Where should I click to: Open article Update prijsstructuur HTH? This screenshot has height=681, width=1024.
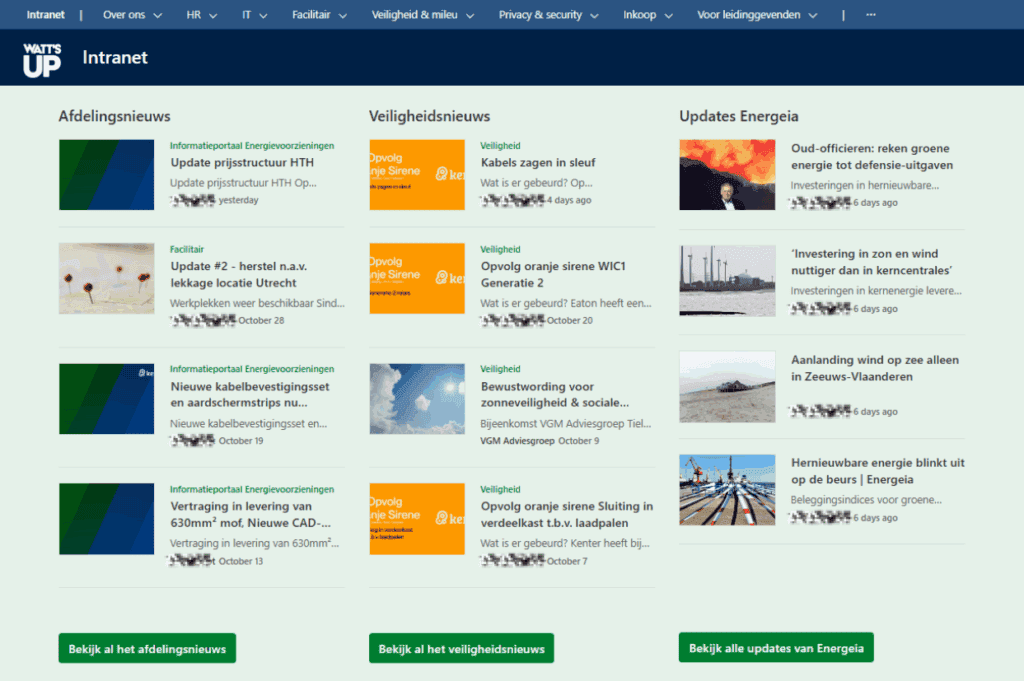242,163
